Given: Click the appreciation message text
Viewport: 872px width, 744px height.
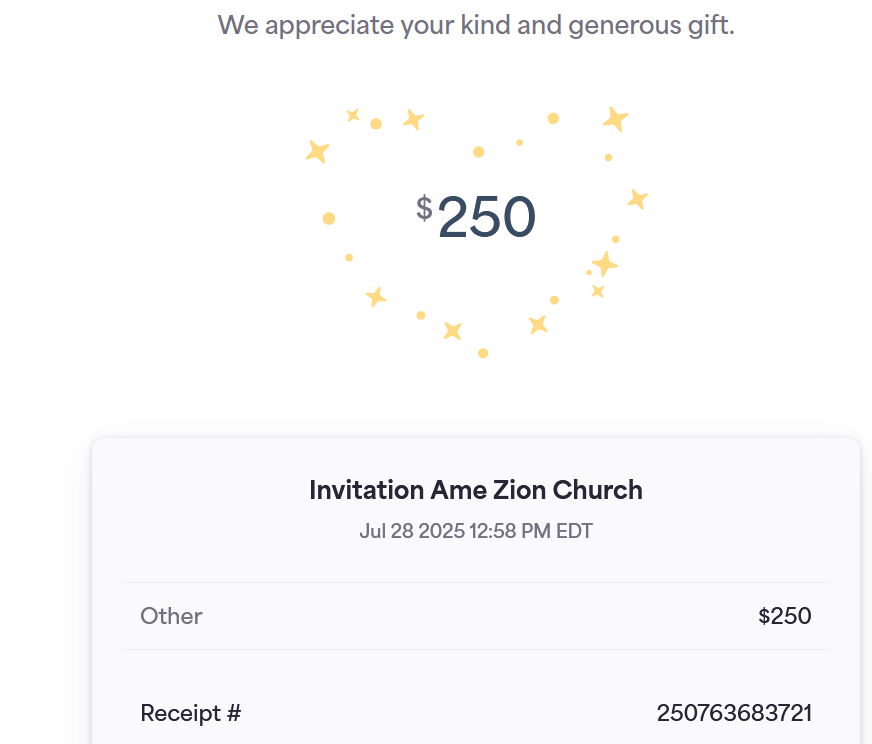Looking at the screenshot, I should (476, 24).
